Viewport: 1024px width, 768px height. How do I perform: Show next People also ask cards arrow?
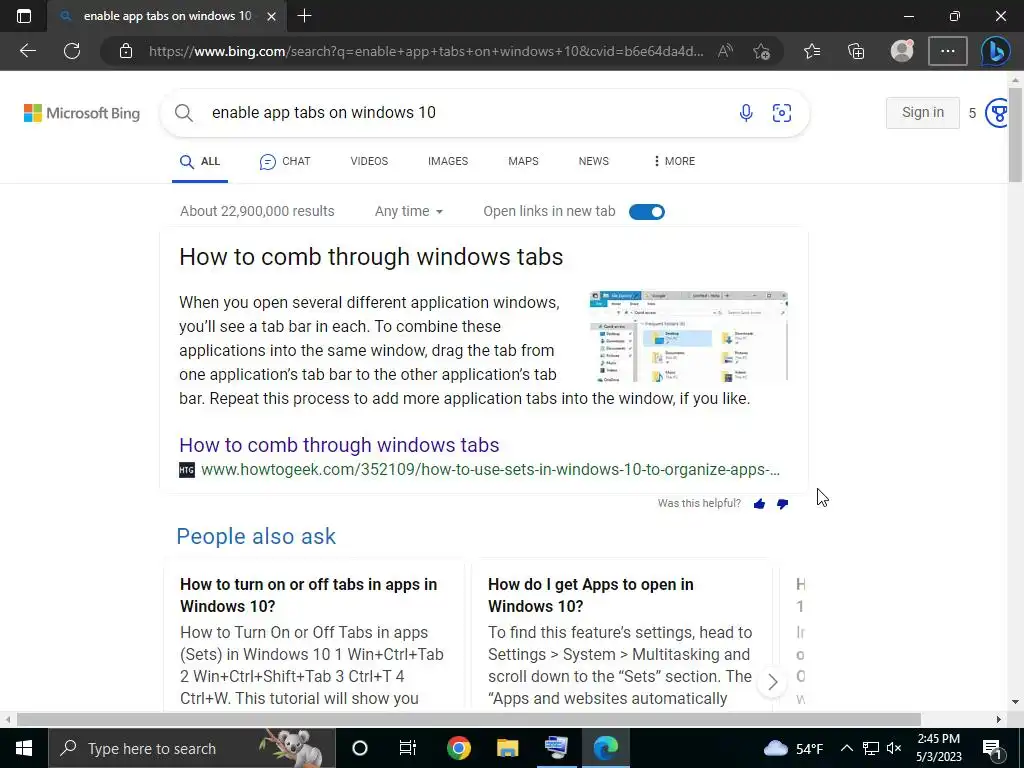coord(773,682)
